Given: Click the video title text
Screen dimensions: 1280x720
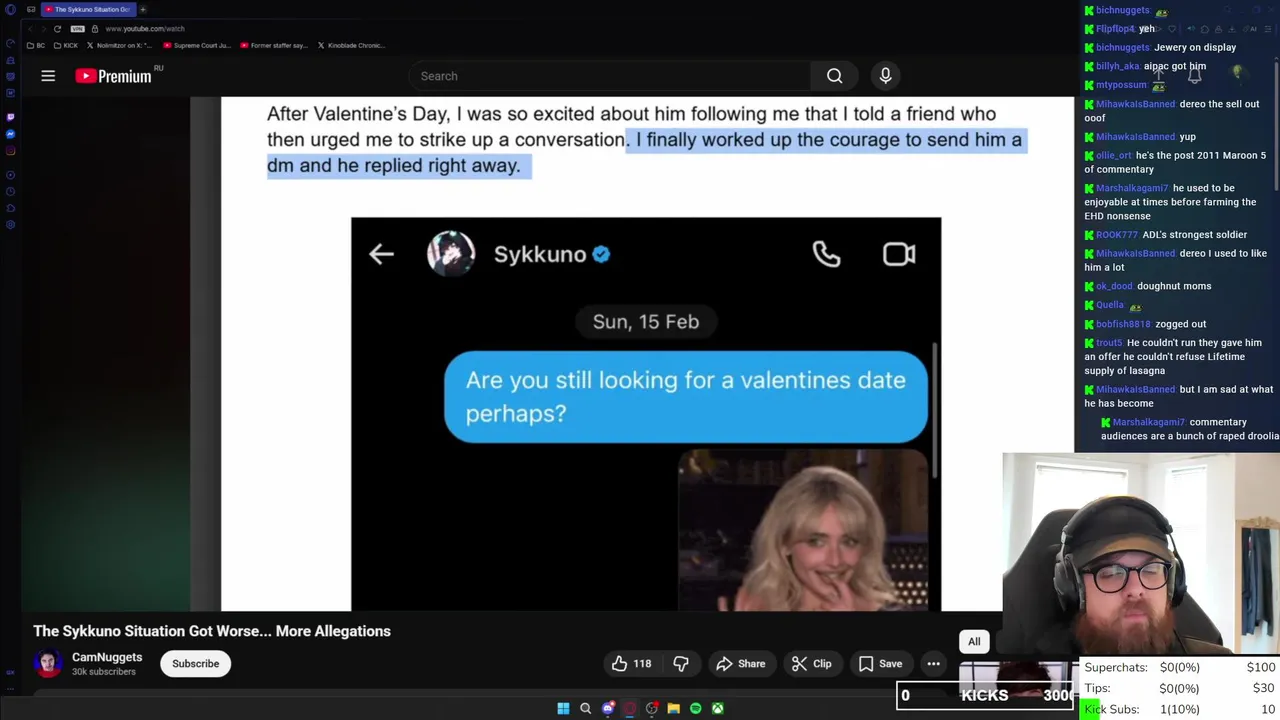Looking at the screenshot, I should pos(212,631).
